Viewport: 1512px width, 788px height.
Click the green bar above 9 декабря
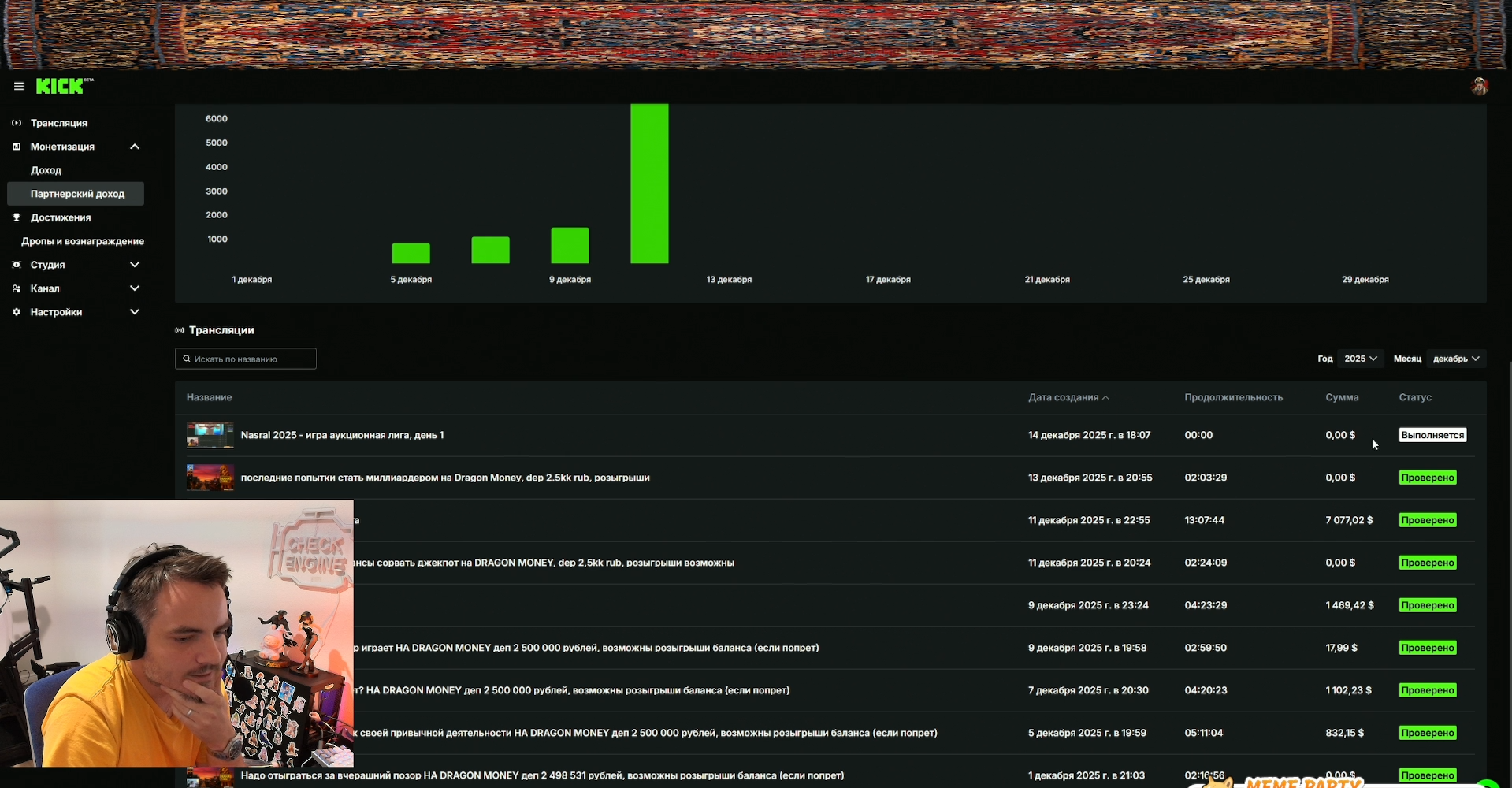[x=570, y=245]
